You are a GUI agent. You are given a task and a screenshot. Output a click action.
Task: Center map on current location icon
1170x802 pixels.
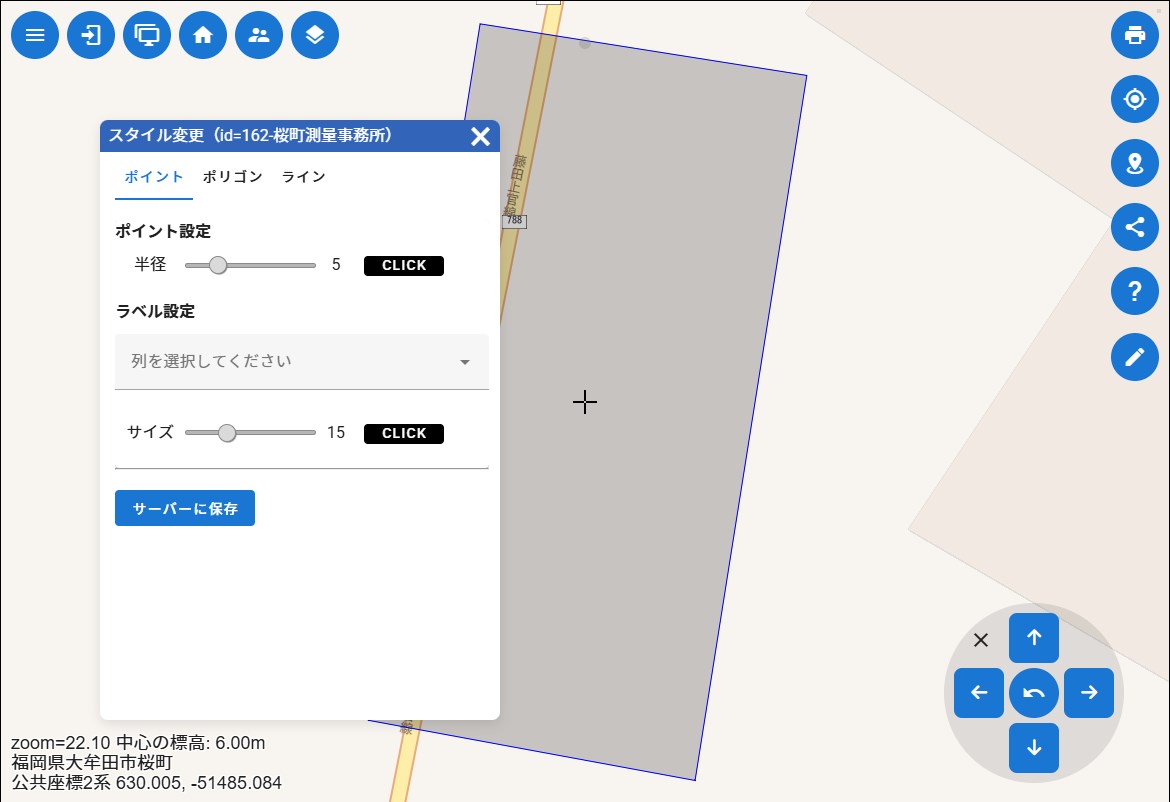pos(1135,99)
